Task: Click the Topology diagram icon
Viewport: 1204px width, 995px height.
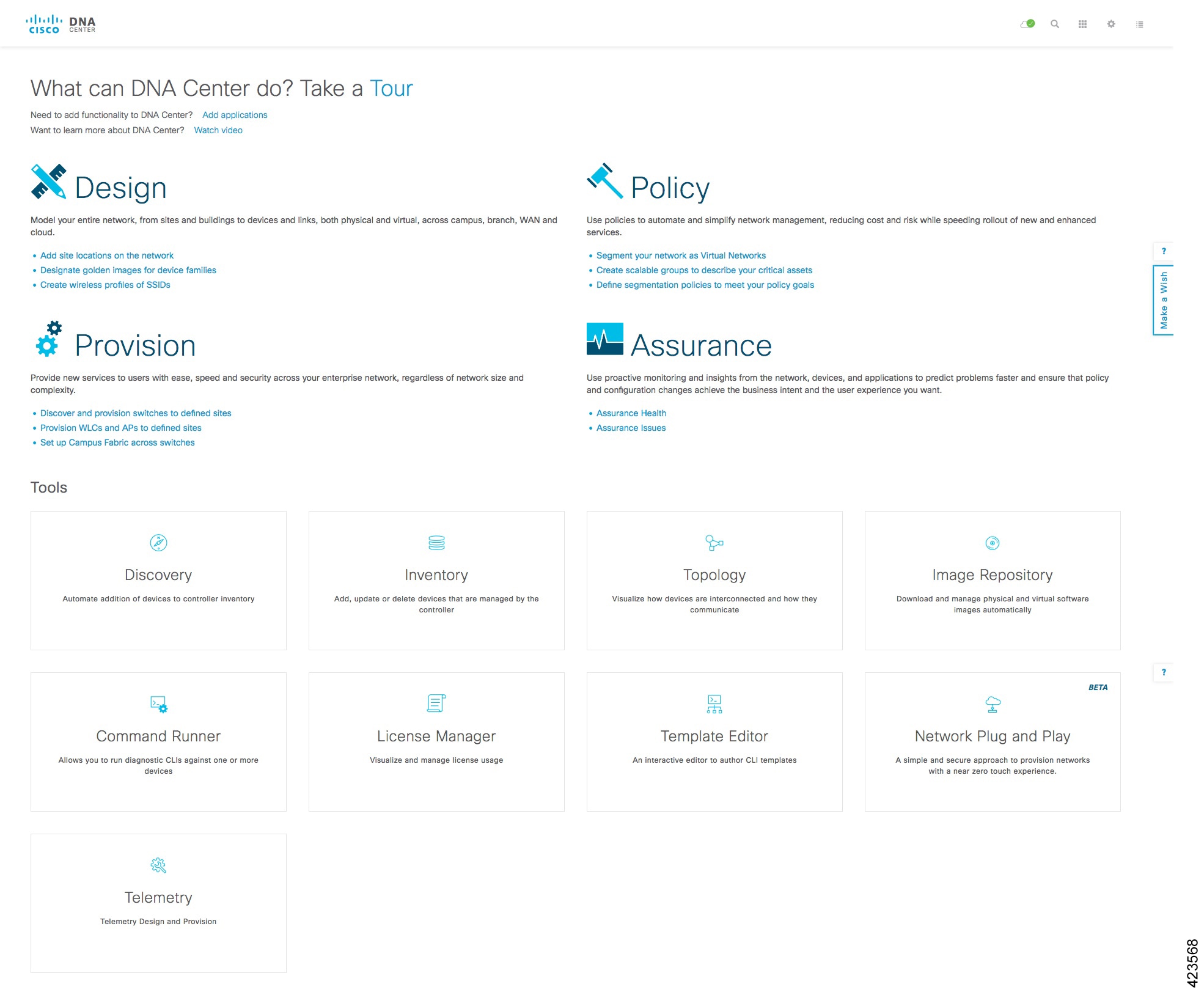Action: tap(714, 543)
